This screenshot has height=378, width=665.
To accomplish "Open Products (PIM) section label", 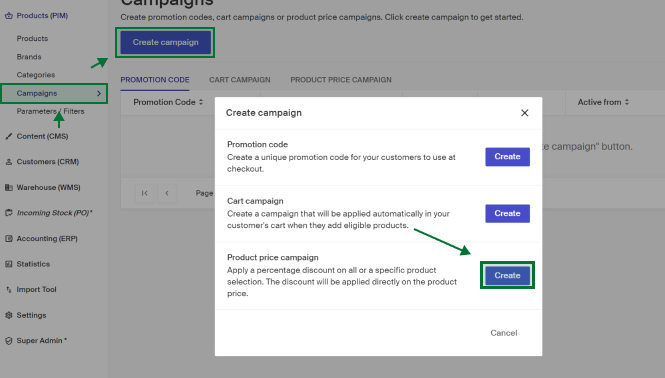I will click(x=42, y=16).
